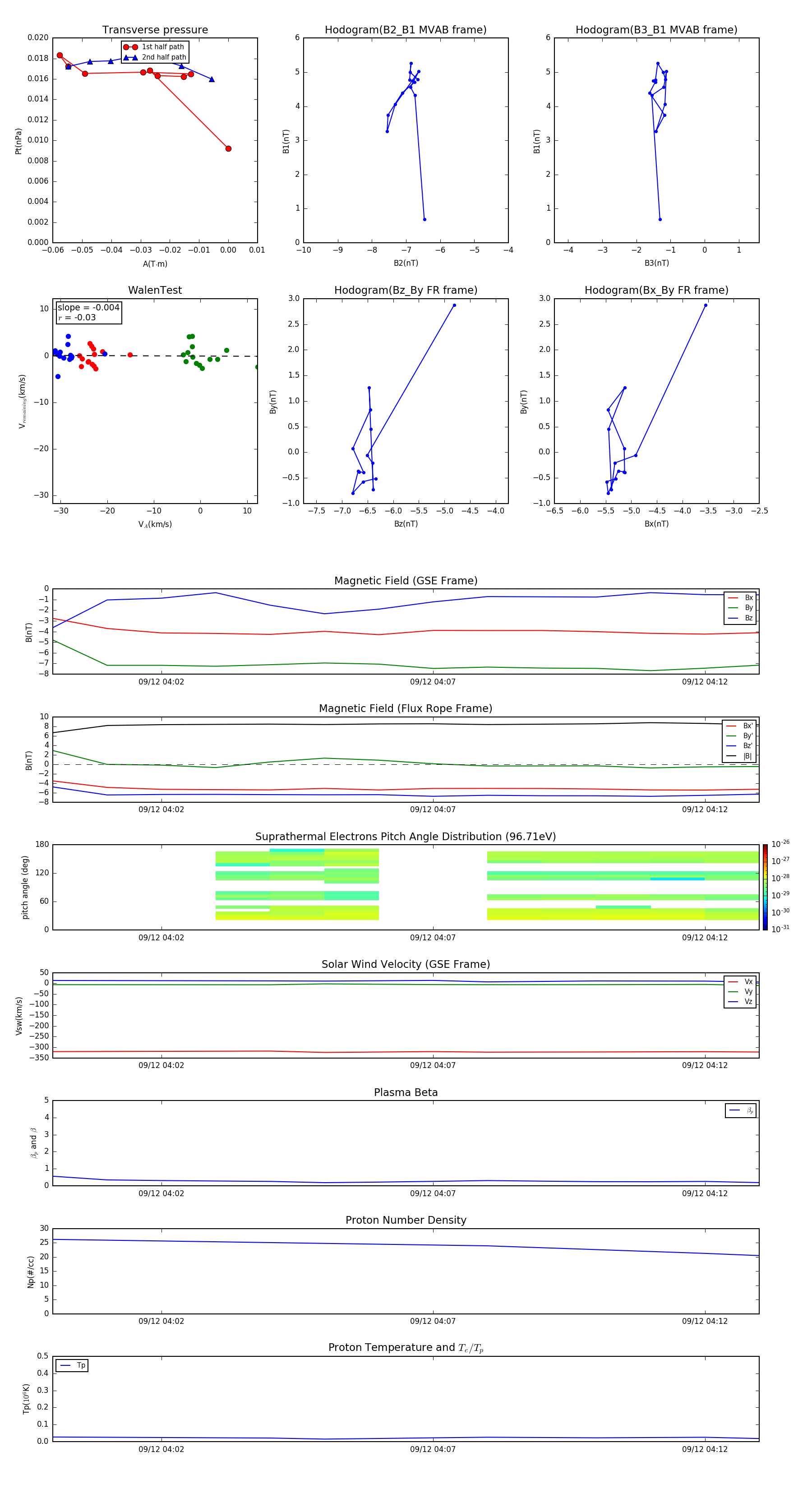Click the 'Vx' legend entry in velocity plot
The image size is (812, 1489).
[740, 981]
